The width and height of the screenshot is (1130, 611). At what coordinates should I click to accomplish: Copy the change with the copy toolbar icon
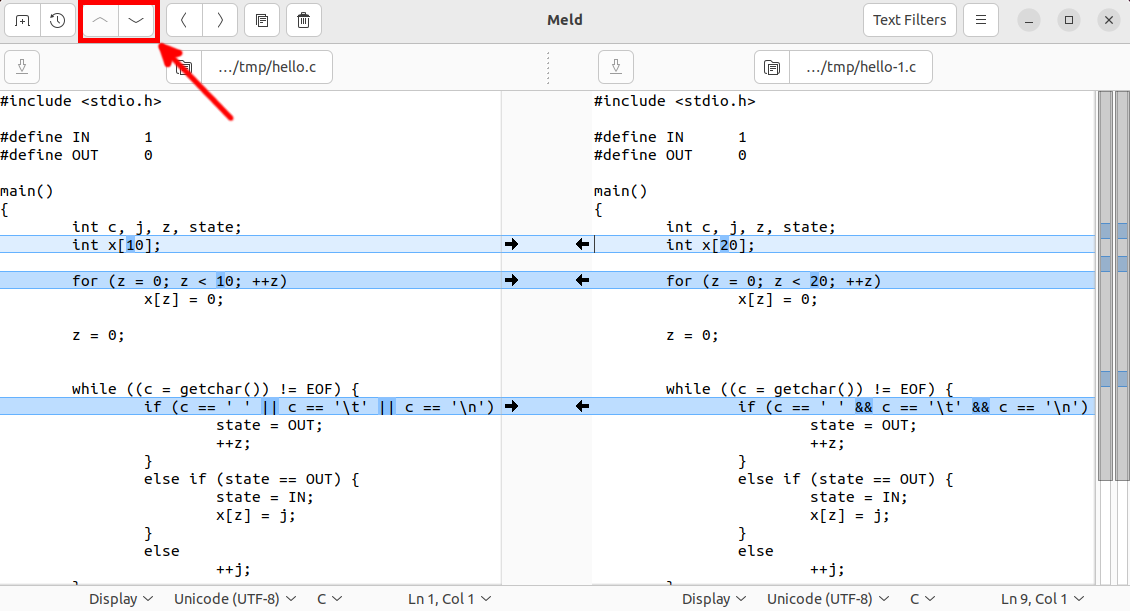pyautogui.click(x=263, y=20)
